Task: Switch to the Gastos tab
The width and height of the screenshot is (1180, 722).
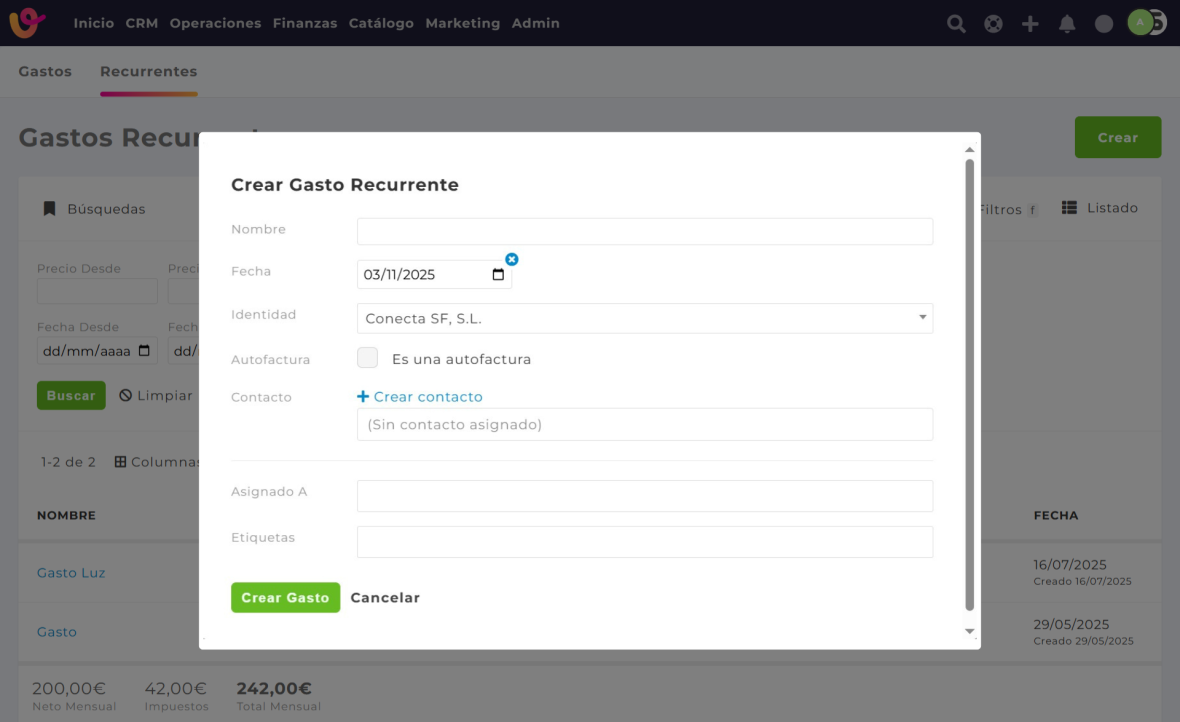Action: (45, 72)
